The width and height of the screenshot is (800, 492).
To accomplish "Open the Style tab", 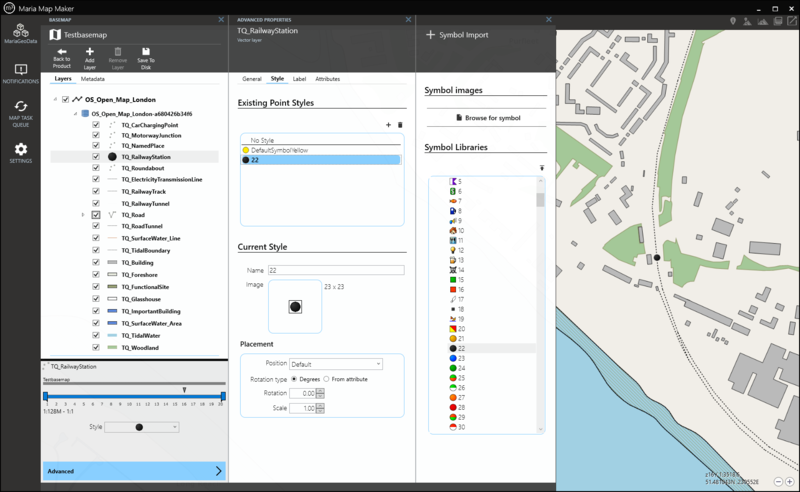I will pos(277,79).
